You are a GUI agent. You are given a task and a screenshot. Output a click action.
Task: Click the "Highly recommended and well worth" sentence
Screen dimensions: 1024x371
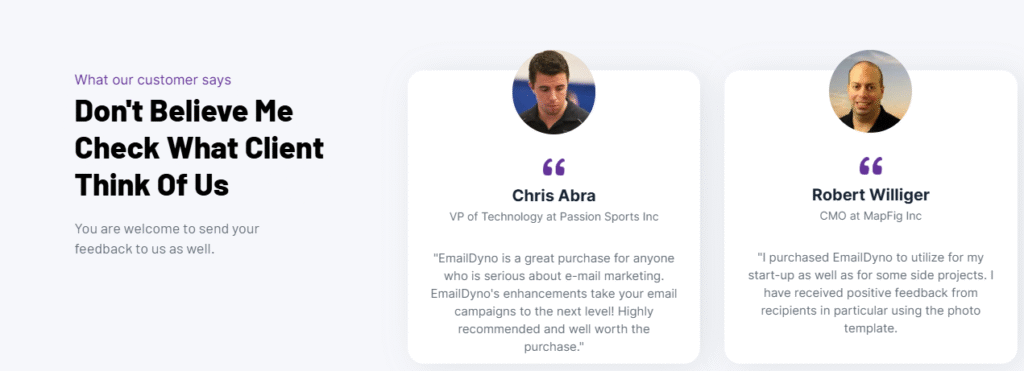pyautogui.click(x=554, y=320)
